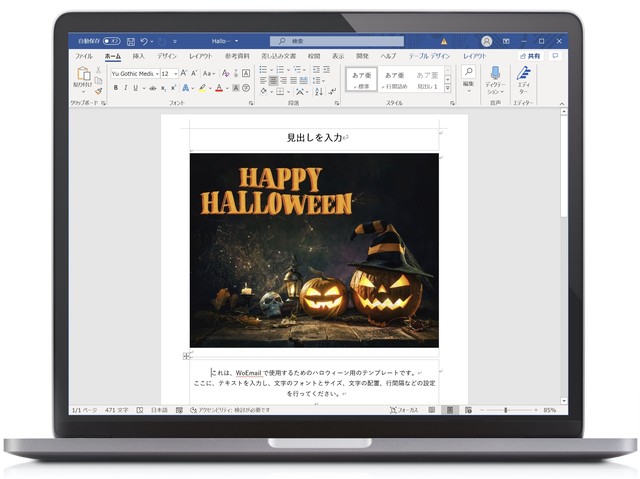This screenshot has height=479, width=640.
Task: Increase paragraph indent
Action: point(327,70)
